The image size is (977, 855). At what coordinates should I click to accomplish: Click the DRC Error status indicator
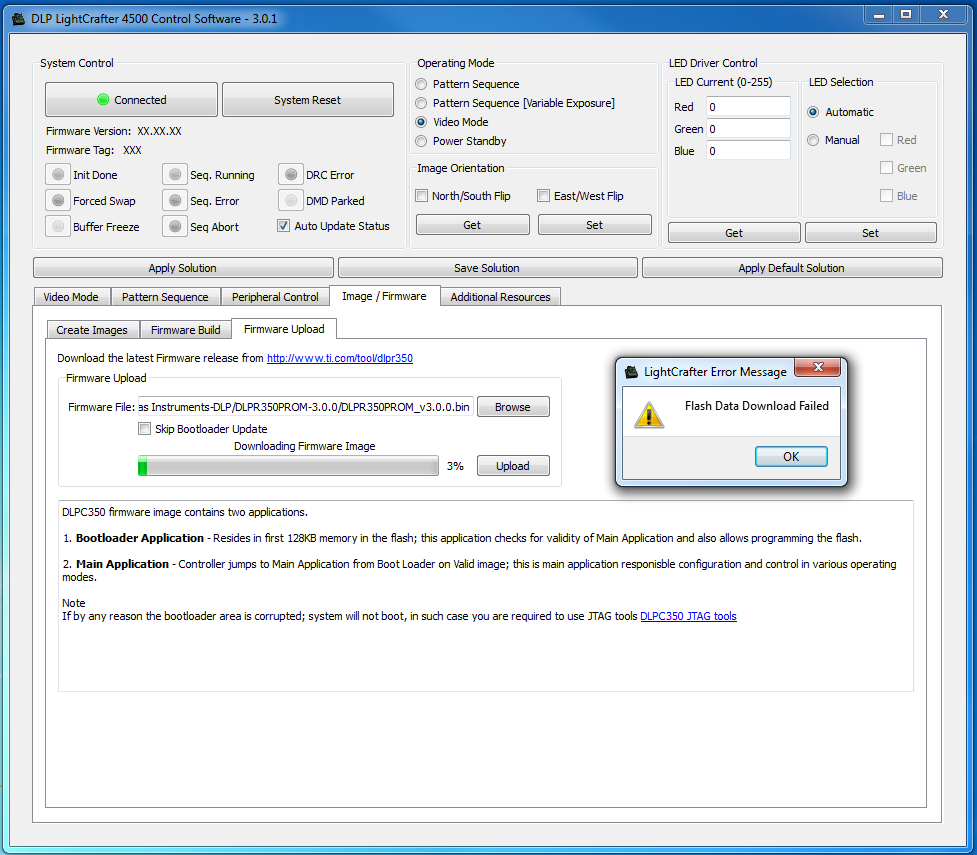point(290,174)
